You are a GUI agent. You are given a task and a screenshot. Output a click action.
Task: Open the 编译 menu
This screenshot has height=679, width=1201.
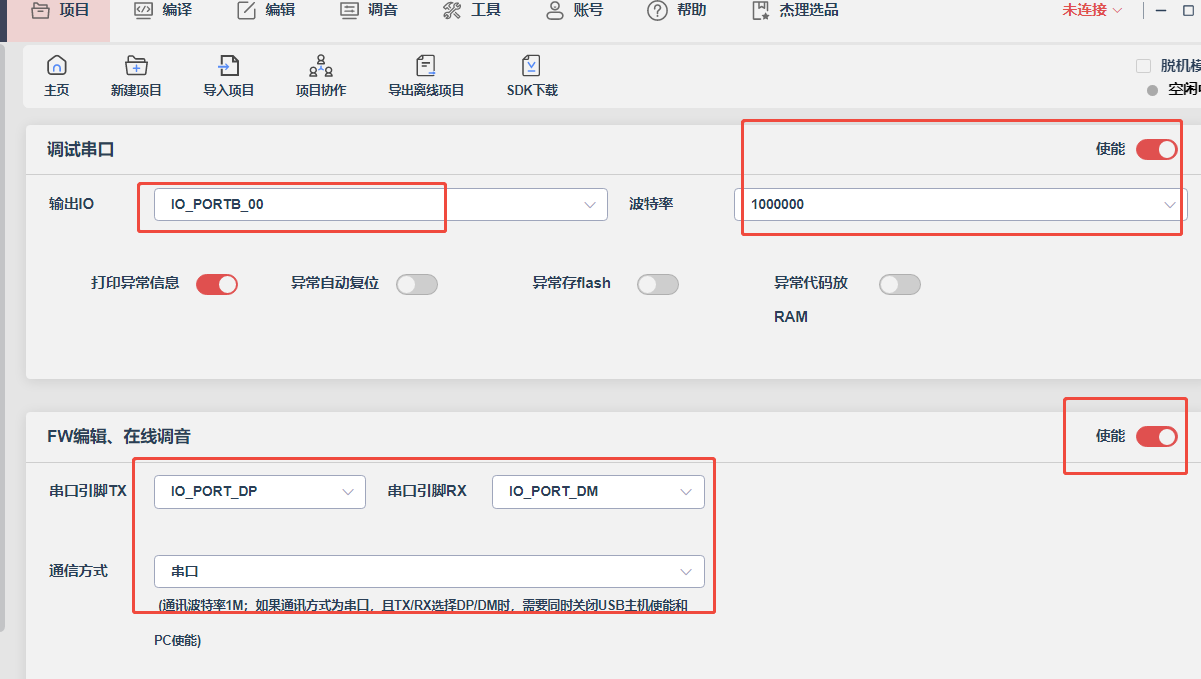point(163,11)
